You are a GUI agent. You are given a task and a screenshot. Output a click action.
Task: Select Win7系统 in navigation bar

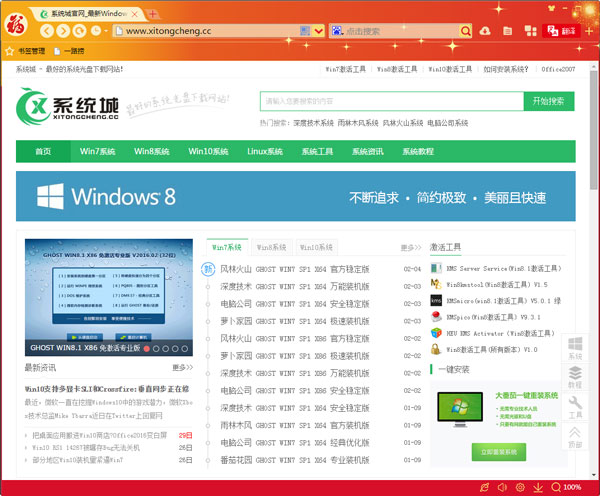[x=98, y=152]
